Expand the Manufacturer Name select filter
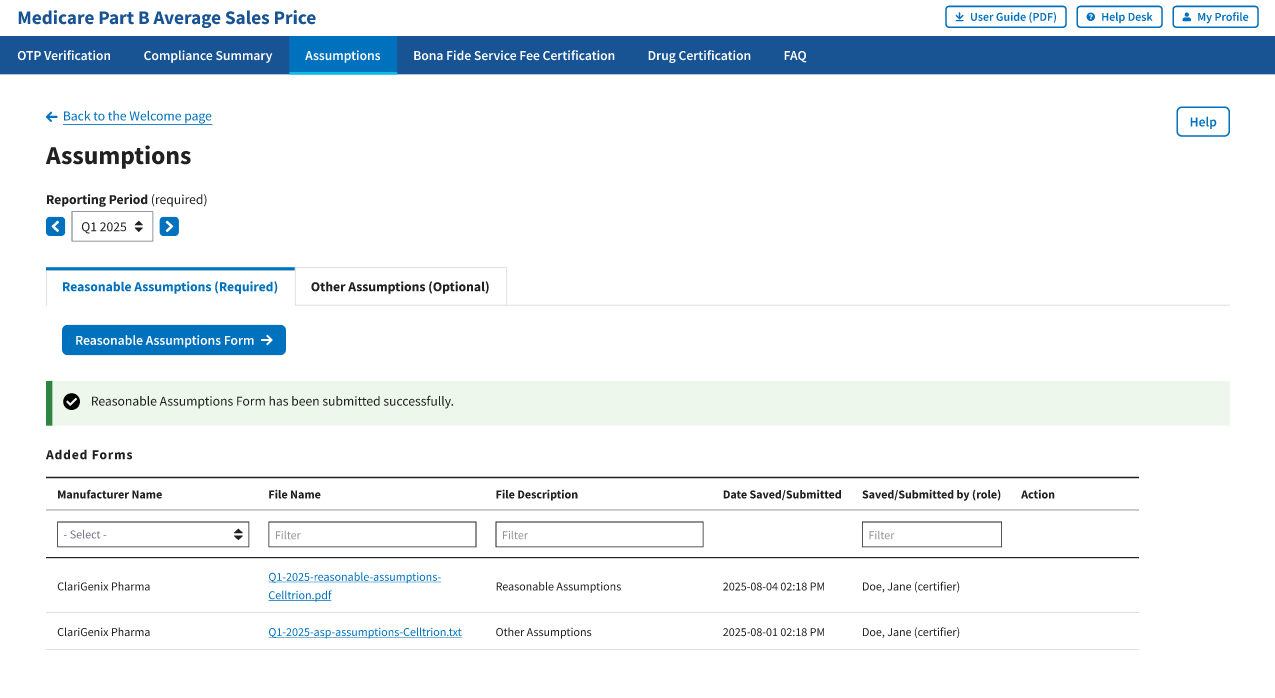1275x698 pixels. click(153, 535)
